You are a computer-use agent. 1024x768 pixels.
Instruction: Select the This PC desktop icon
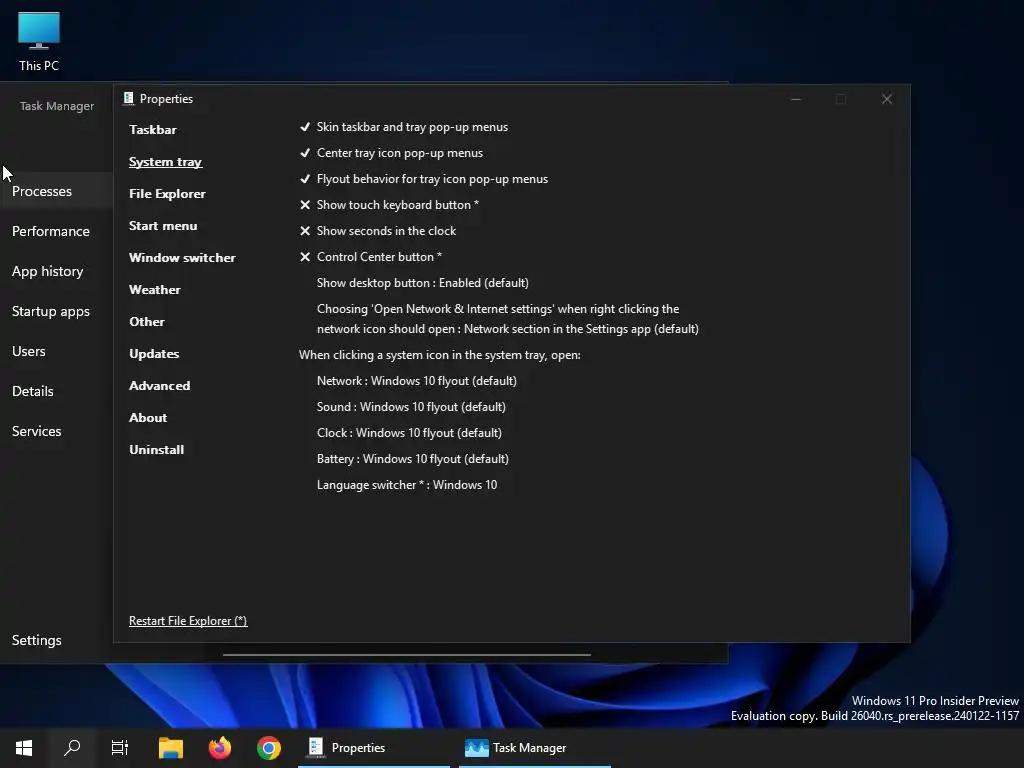39,42
